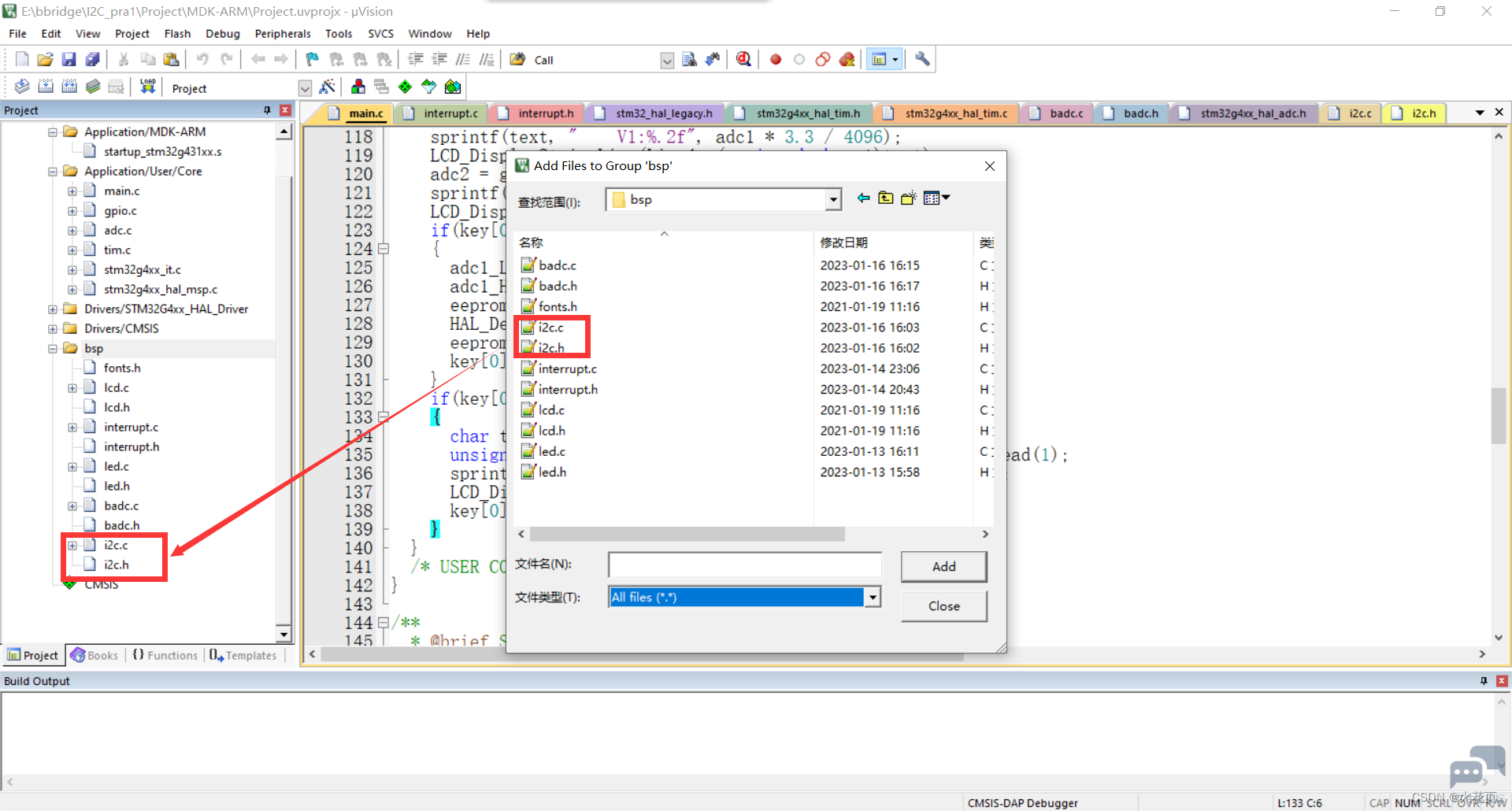Open the file type dropdown arrow
The height and width of the screenshot is (811, 1512).
coord(872,598)
